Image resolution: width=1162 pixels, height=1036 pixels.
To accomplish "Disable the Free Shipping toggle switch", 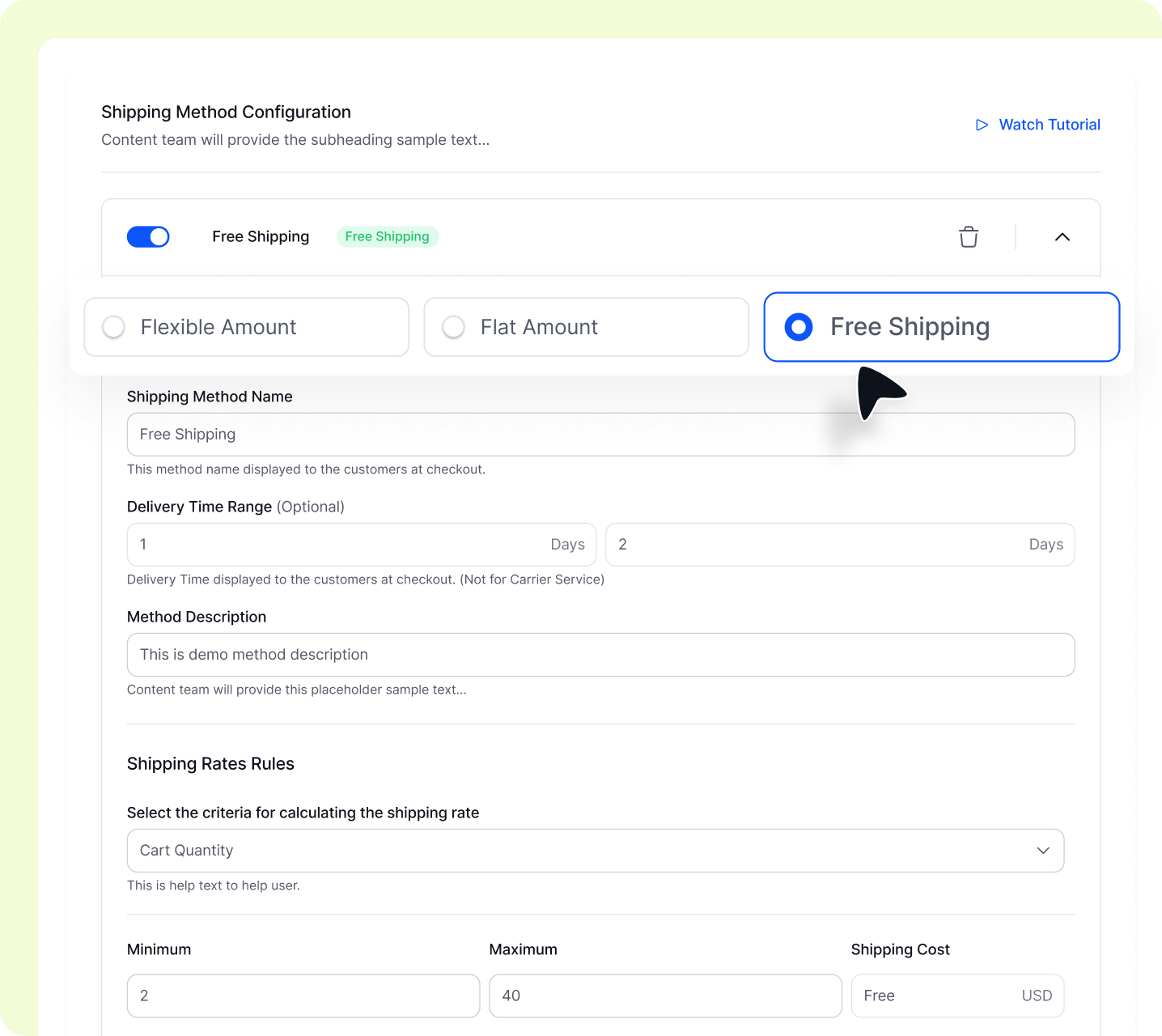I will [148, 236].
